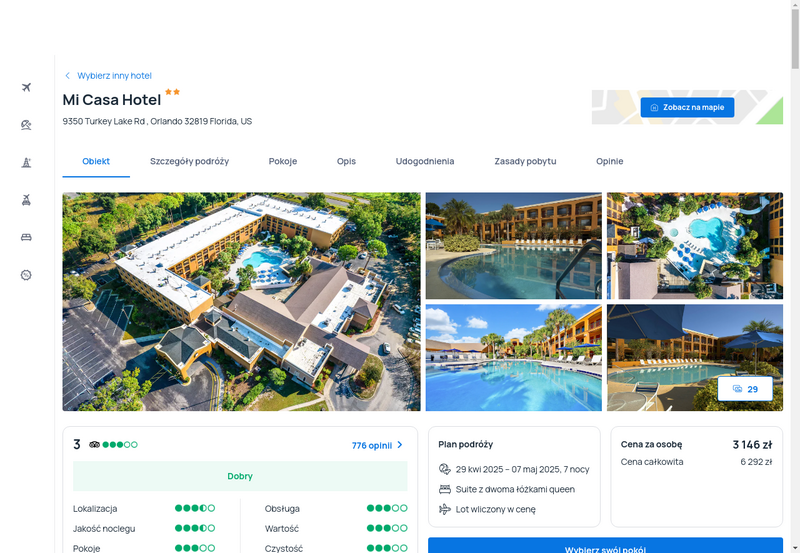This screenshot has height=553, width=800.
Task: Select the lighthouse city-break sidebar icon
Action: click(27, 163)
